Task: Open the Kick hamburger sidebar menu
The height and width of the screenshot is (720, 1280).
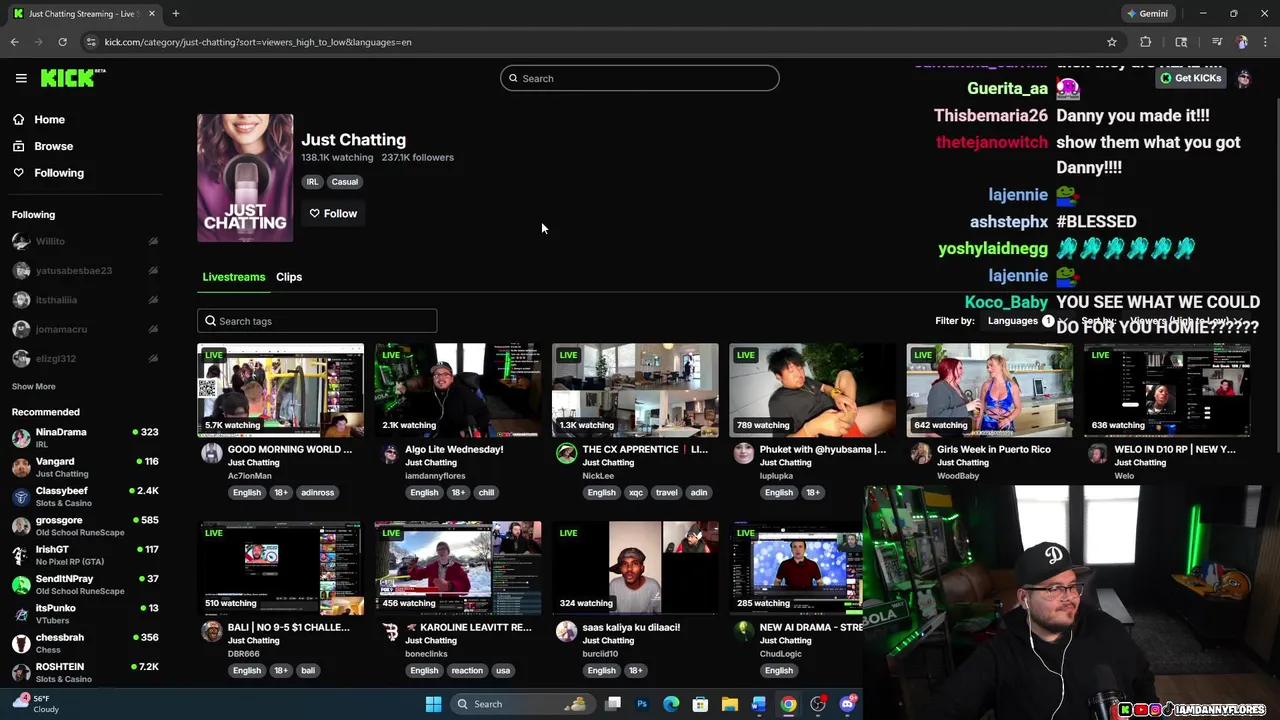Action: click(21, 78)
